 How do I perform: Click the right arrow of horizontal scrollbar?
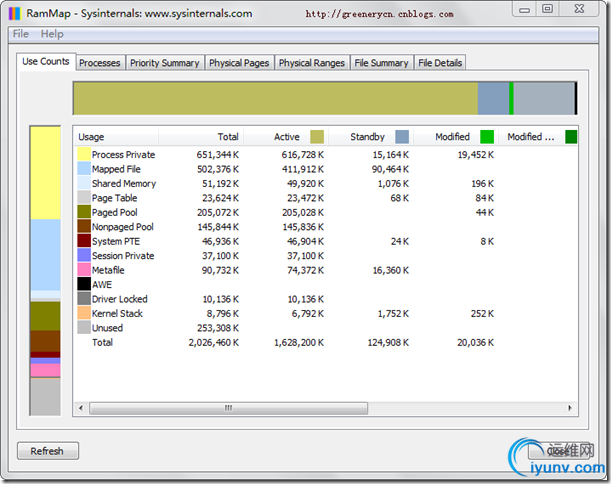pos(570,408)
